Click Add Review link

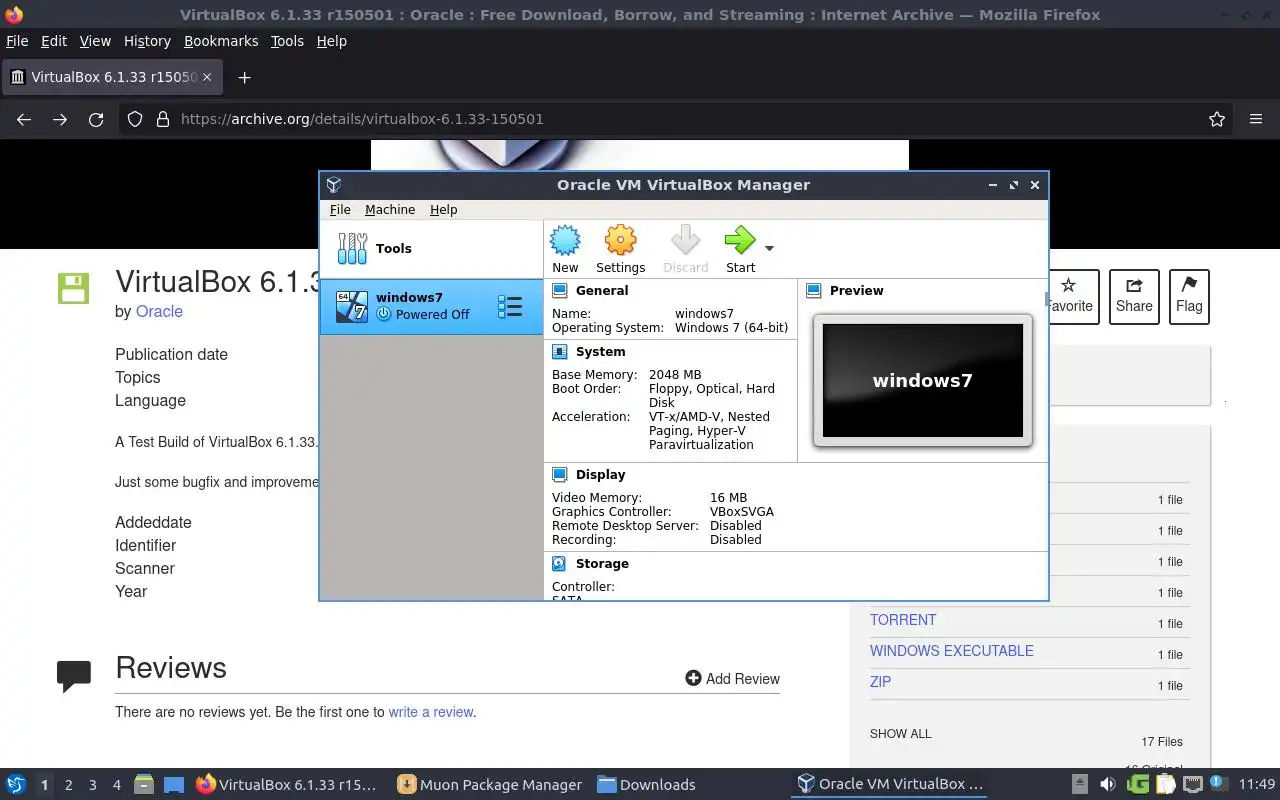pyautogui.click(x=732, y=678)
